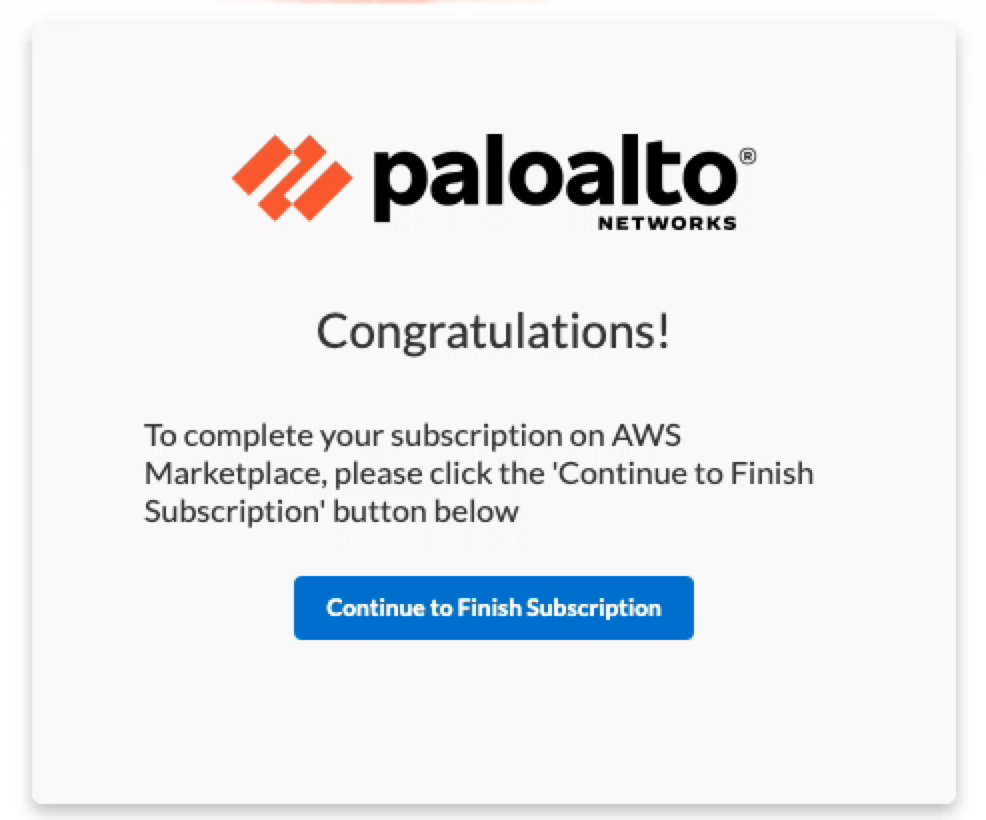The image size is (986, 820).
Task: Click the registered trademark symbol beside the logo
Action: tap(749, 157)
